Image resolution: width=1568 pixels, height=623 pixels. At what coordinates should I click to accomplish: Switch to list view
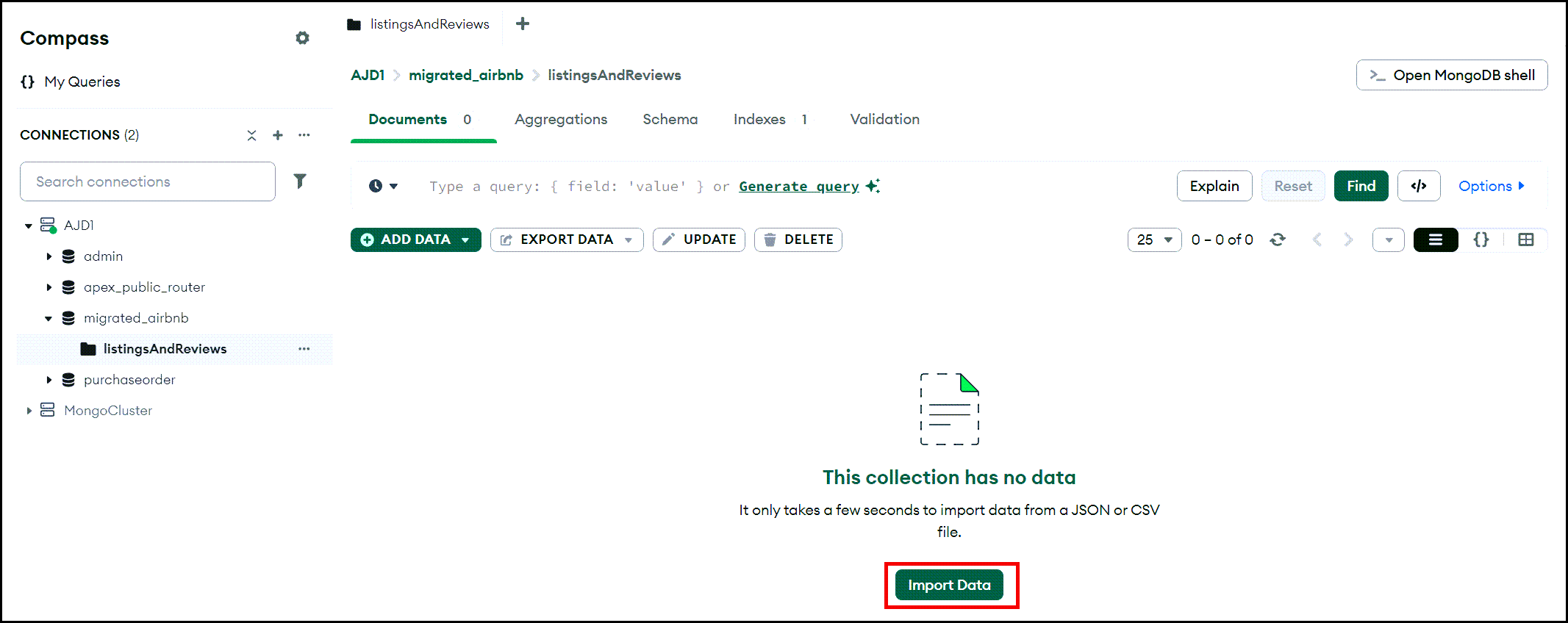pos(1435,240)
